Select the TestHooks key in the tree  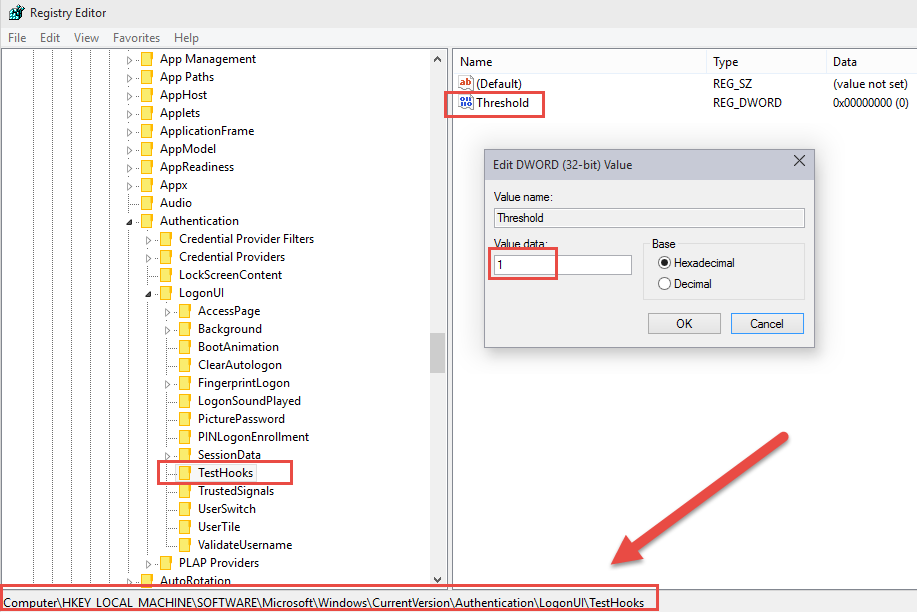tap(226, 473)
